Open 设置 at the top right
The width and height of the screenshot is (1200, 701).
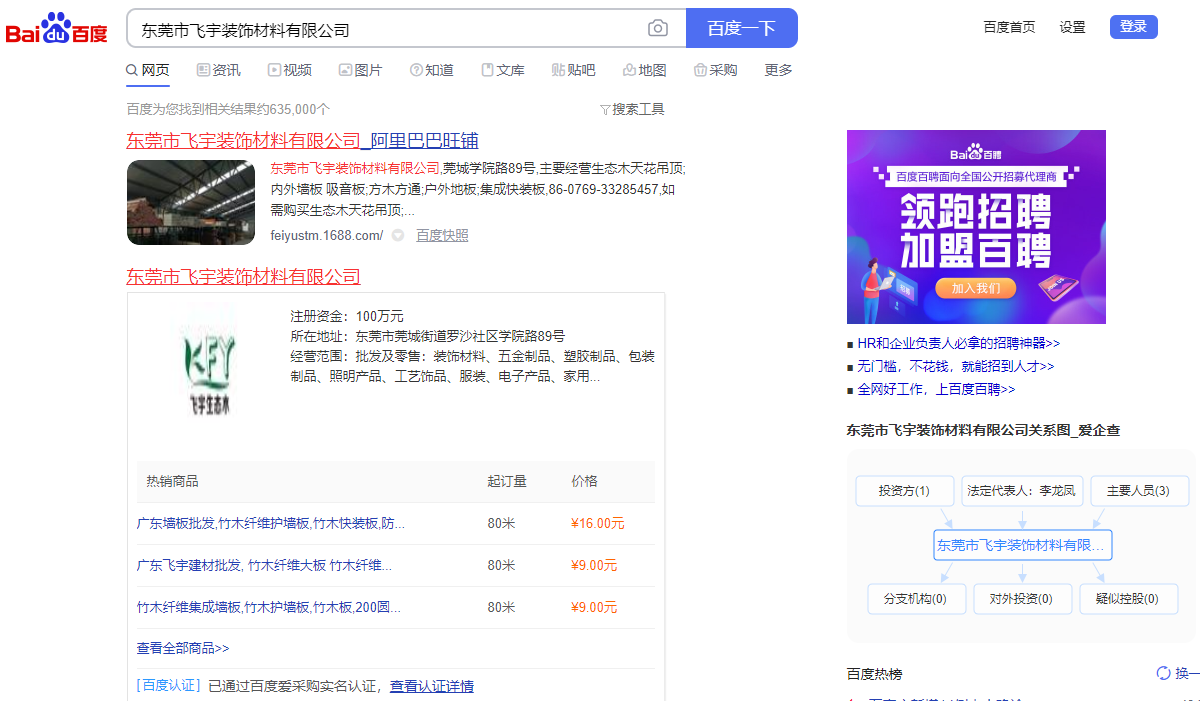pyautogui.click(x=1073, y=27)
